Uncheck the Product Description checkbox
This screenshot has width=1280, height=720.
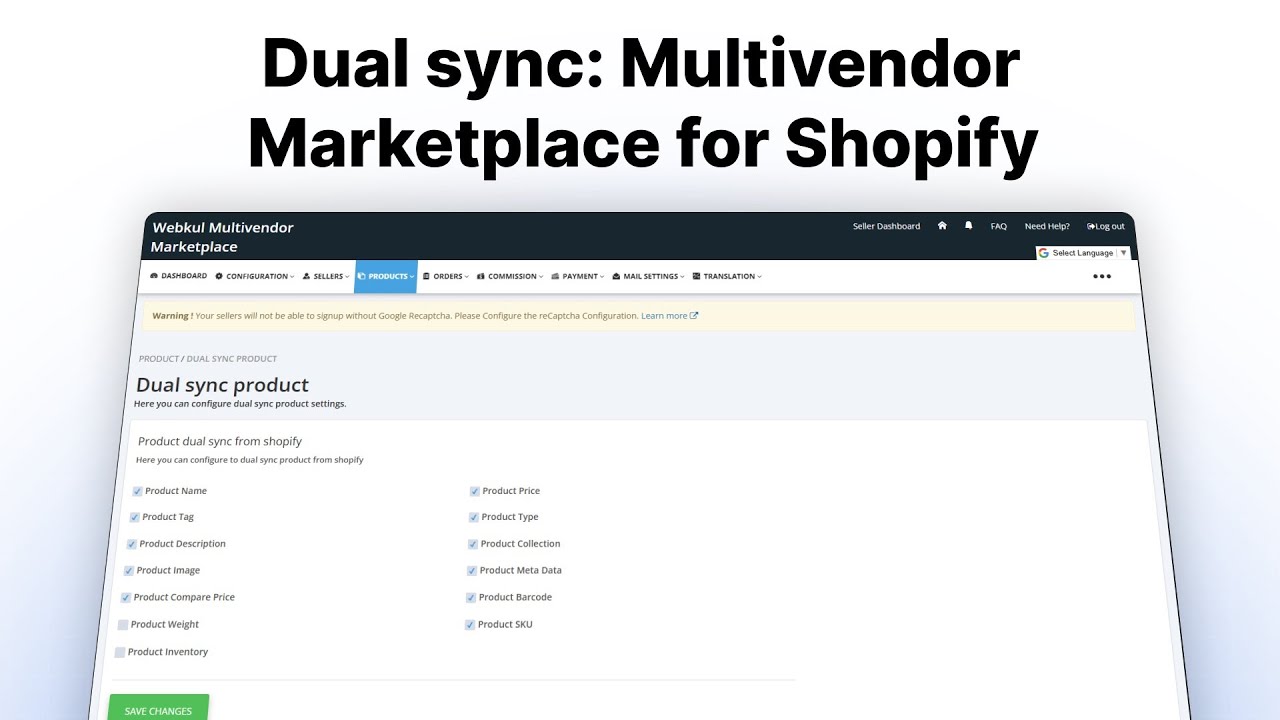pyautogui.click(x=132, y=544)
